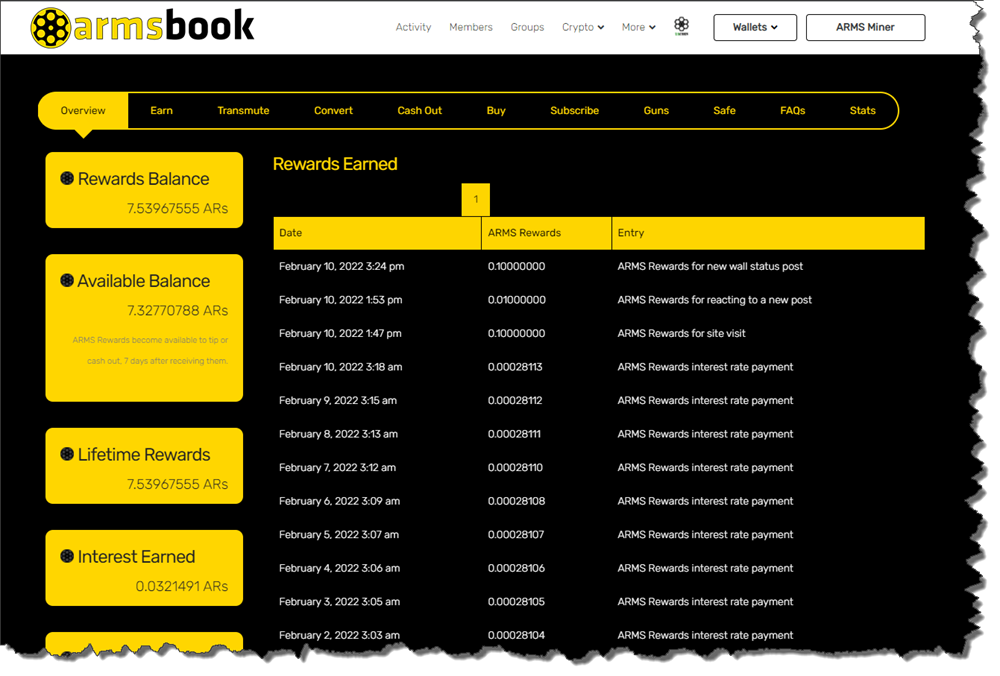The width and height of the screenshot is (1000, 676).
Task: Click the Entry column header
Action: click(x=768, y=233)
